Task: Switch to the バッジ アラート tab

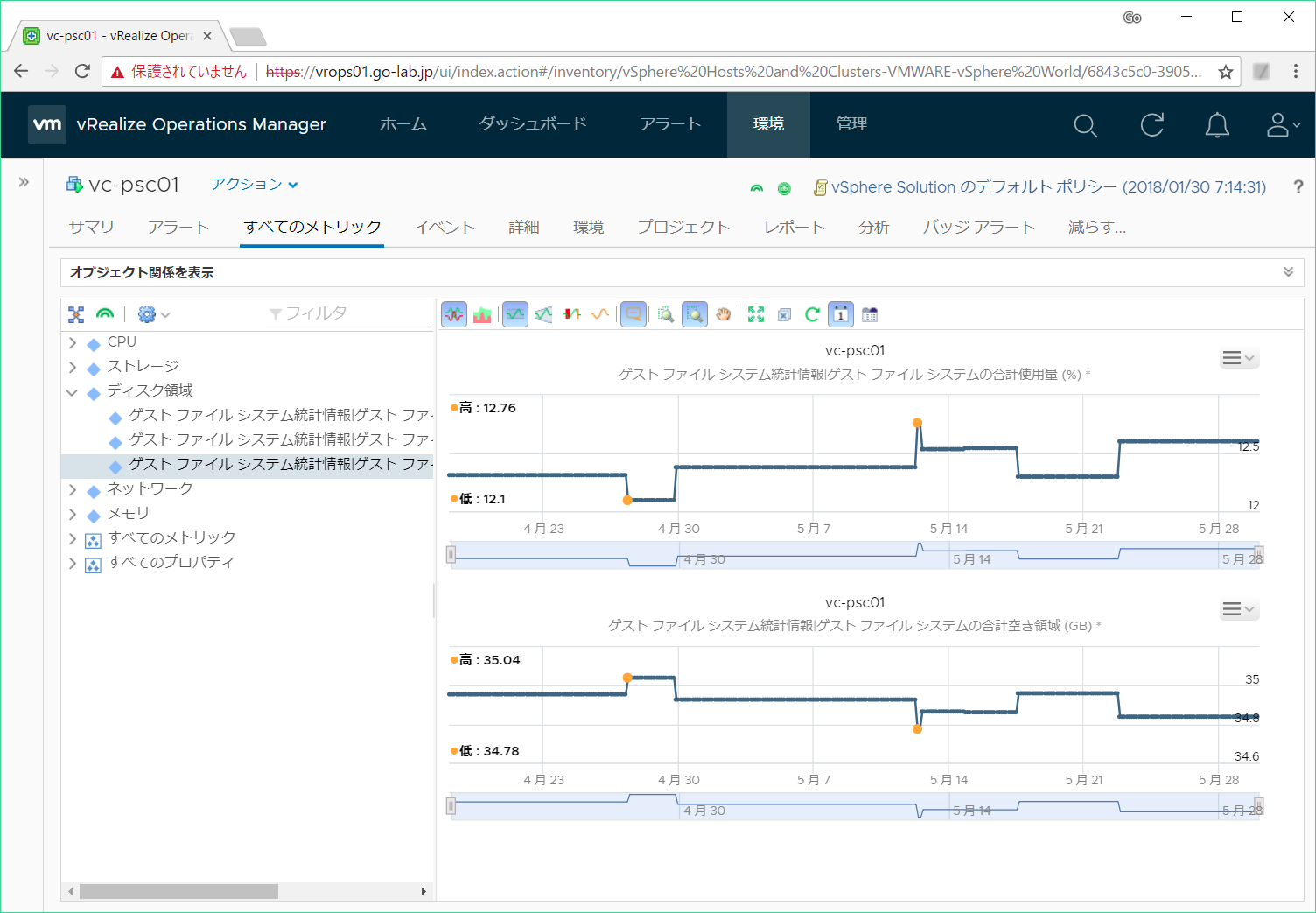Action: coord(979,227)
